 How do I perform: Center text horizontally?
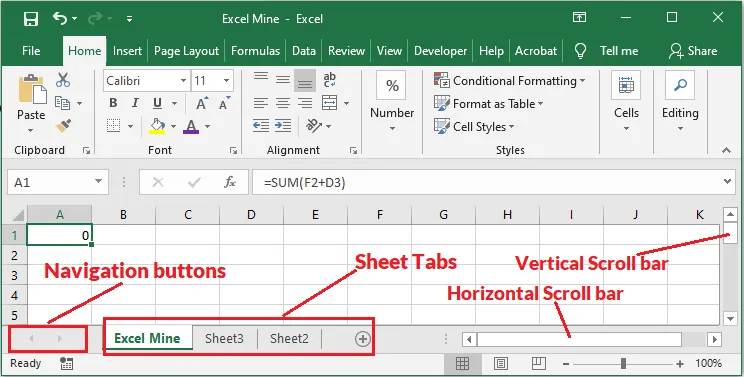pos(283,103)
